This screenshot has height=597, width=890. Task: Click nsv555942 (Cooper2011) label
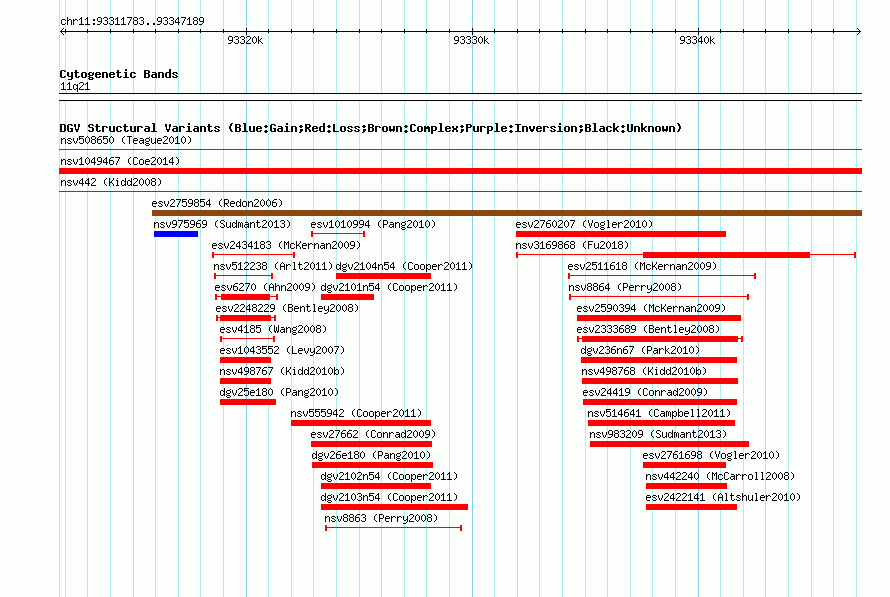[x=356, y=413]
